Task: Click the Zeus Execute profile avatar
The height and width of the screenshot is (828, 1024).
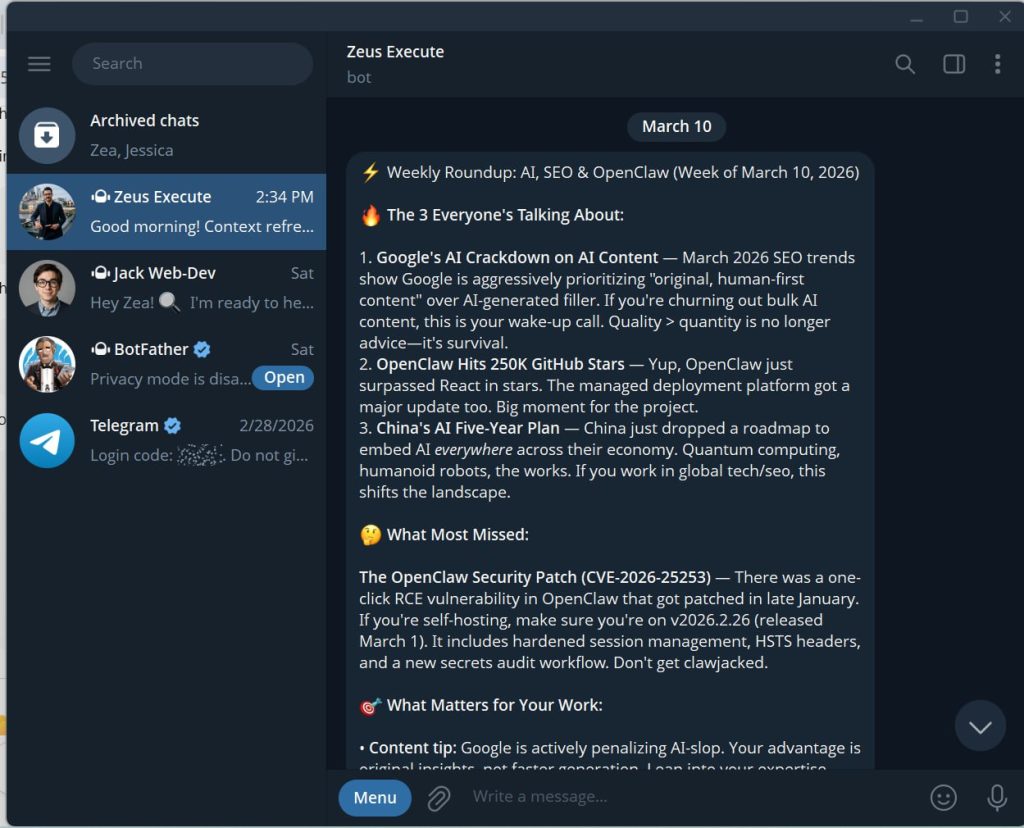Action: [x=47, y=212]
